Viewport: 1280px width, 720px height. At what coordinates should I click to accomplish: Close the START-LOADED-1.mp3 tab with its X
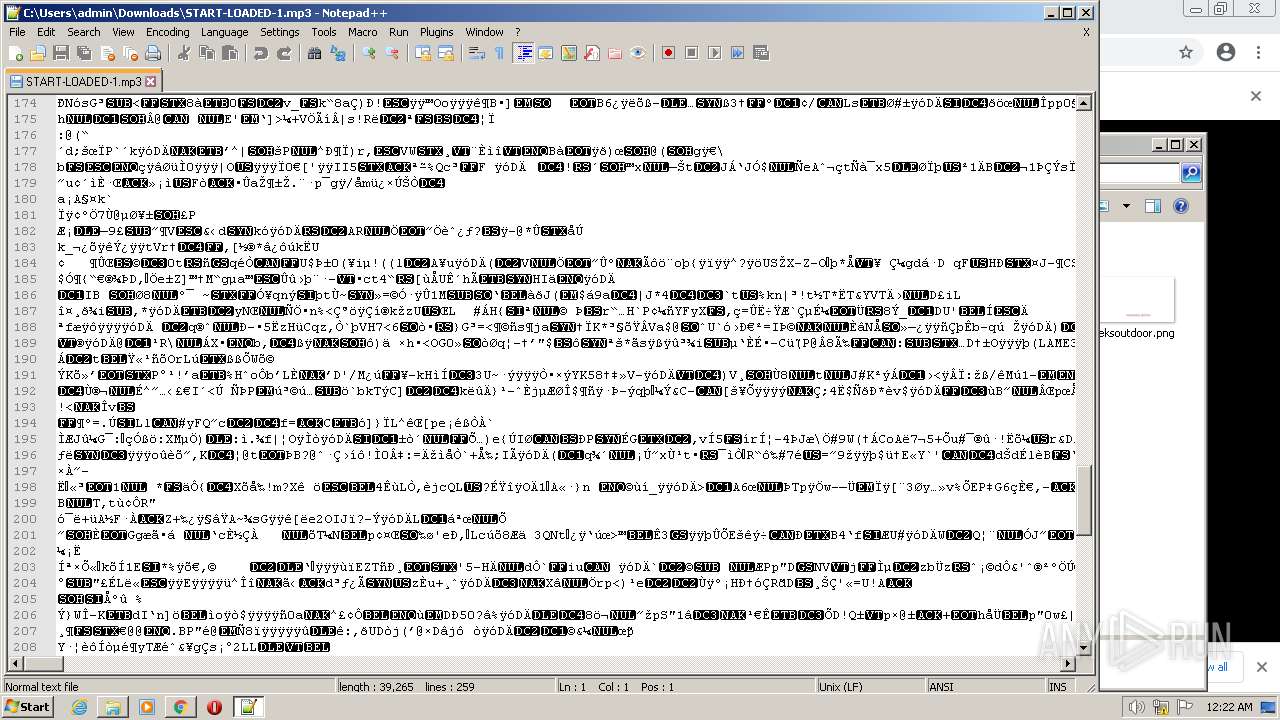[151, 82]
